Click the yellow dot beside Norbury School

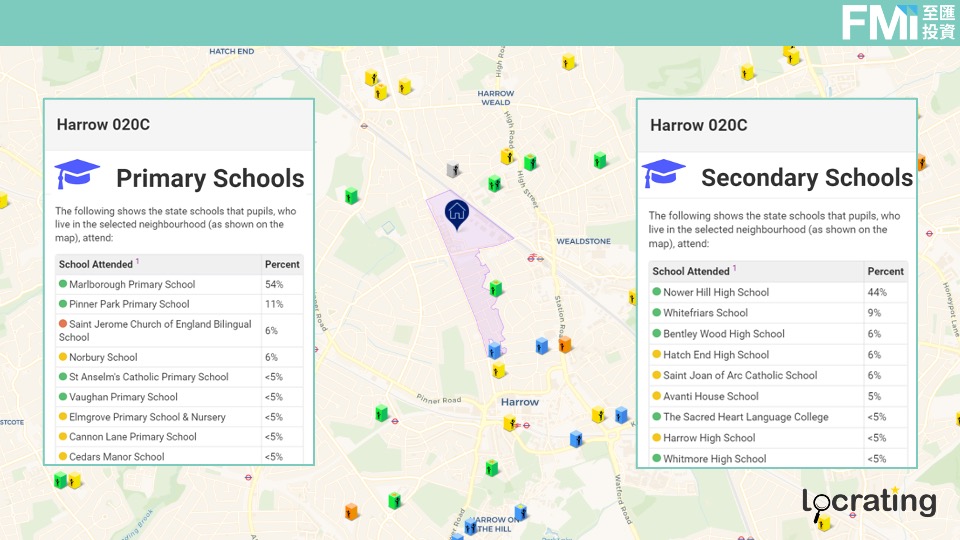[63, 357]
